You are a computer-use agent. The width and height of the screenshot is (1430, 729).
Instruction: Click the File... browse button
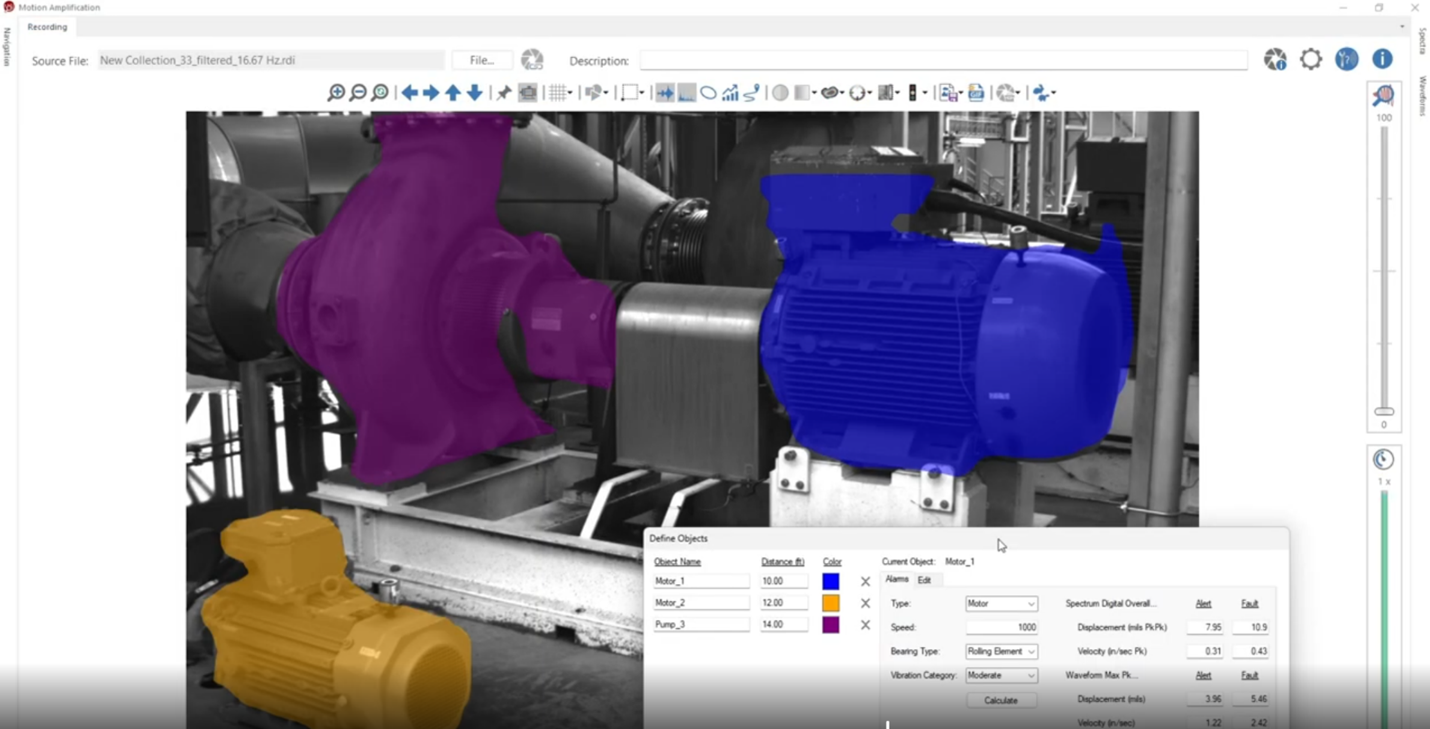(482, 60)
